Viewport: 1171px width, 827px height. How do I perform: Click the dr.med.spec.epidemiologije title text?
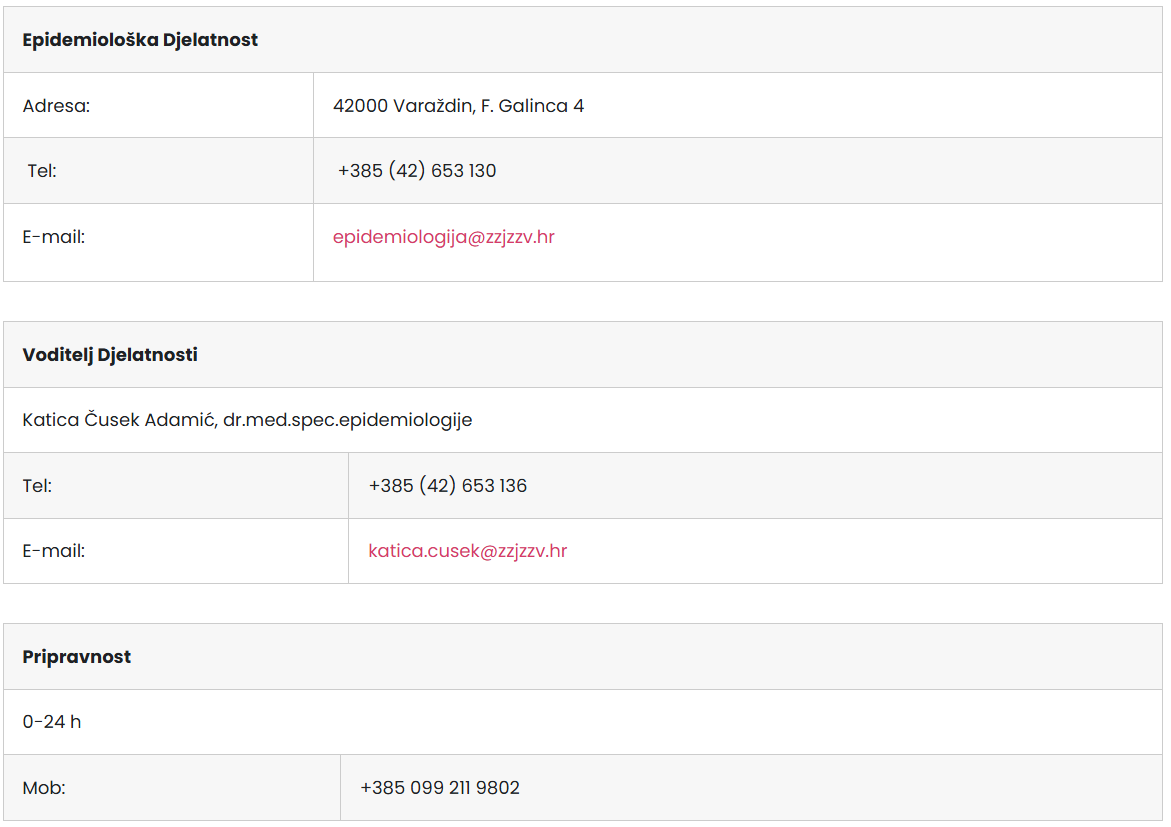pyautogui.click(x=348, y=420)
